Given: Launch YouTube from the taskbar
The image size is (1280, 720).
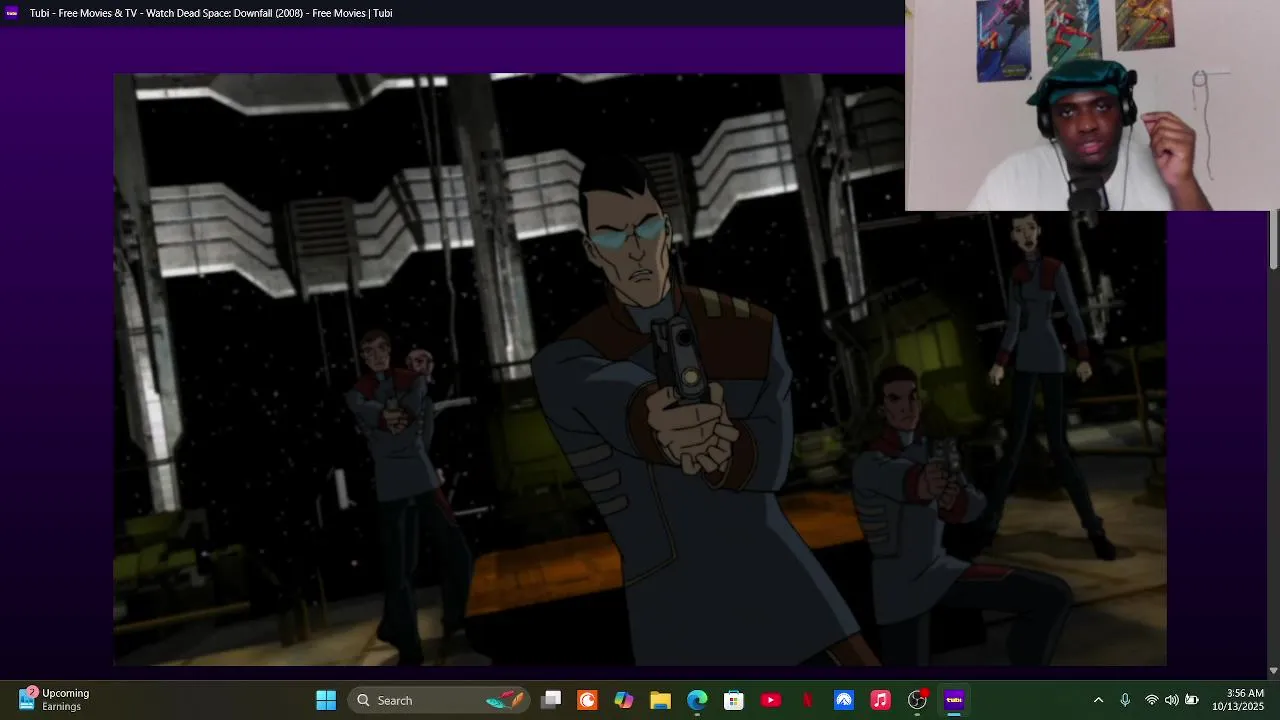Looking at the screenshot, I should [770, 700].
